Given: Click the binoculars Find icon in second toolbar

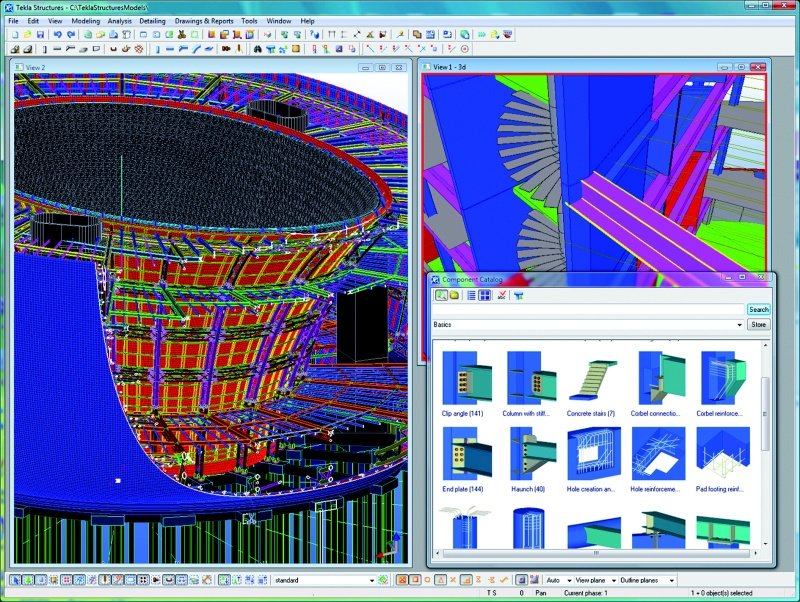Looking at the screenshot, I should click(x=258, y=49).
